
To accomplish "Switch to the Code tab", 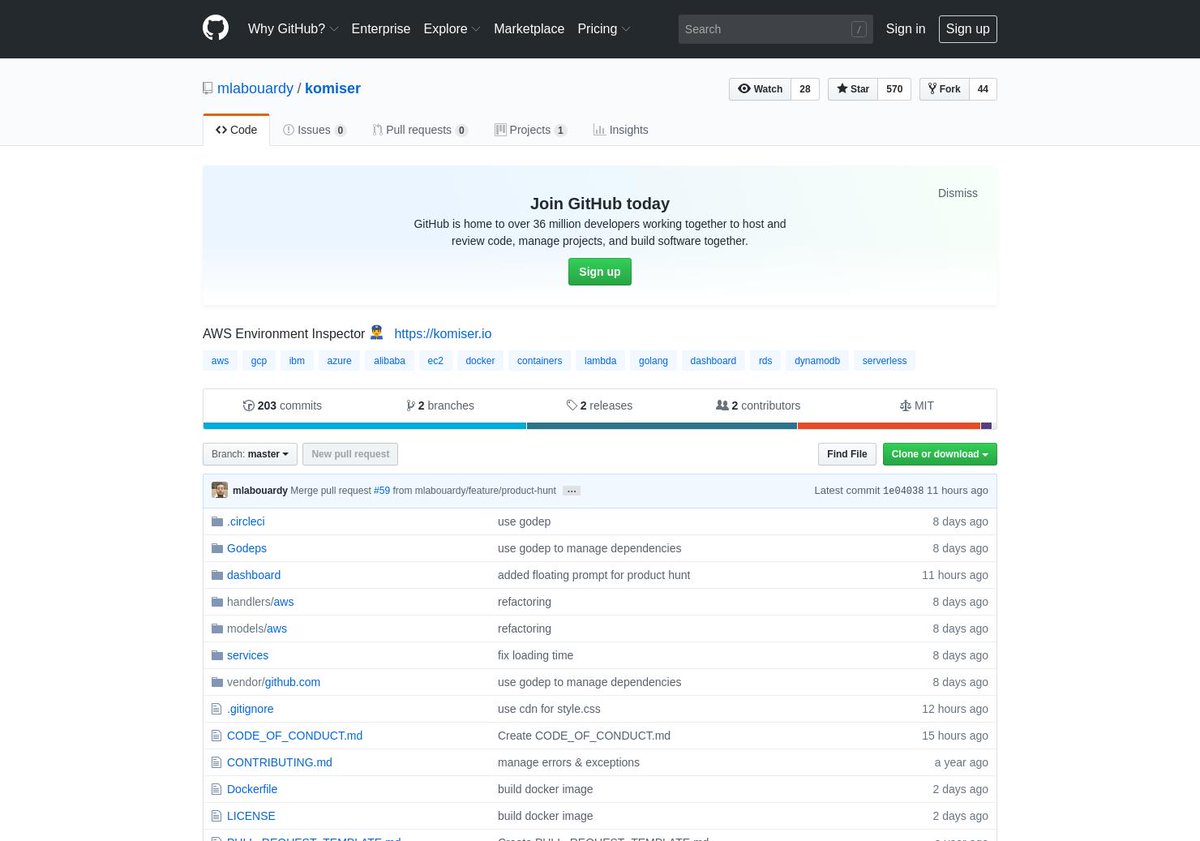I will tap(236, 130).
